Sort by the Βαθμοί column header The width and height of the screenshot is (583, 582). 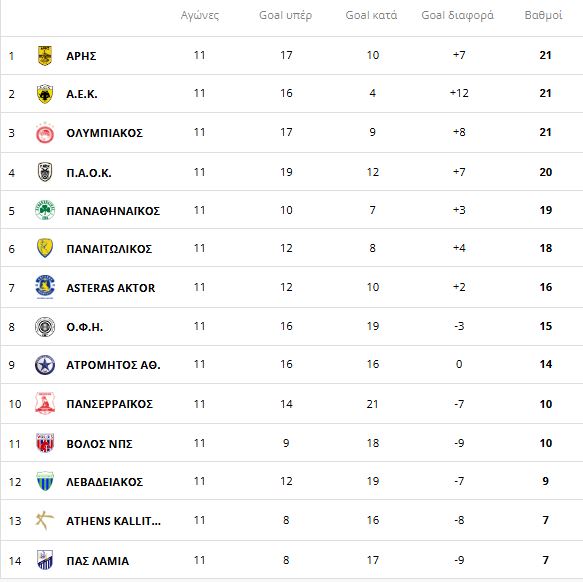click(543, 15)
